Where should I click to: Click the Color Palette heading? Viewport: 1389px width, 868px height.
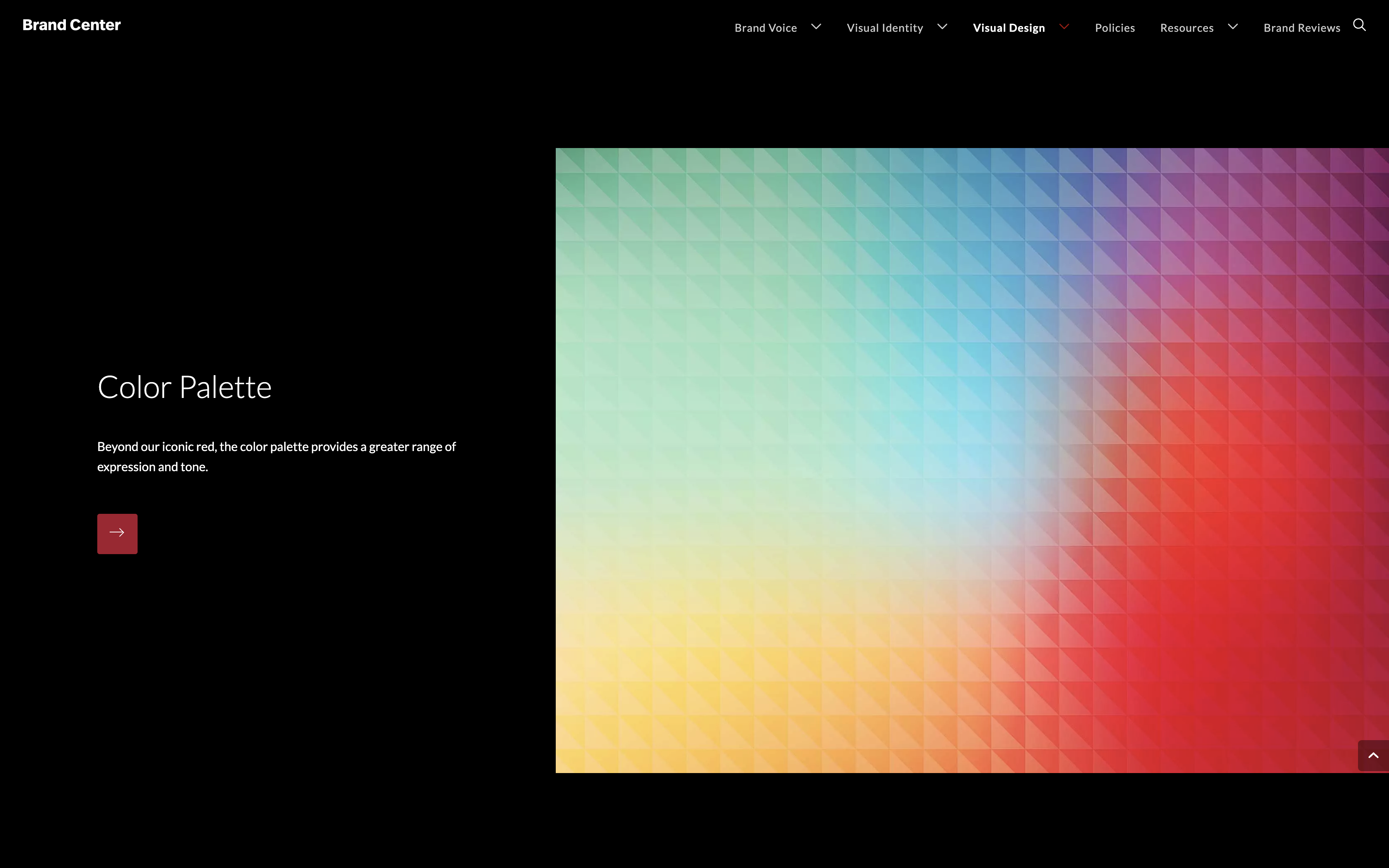point(184,387)
